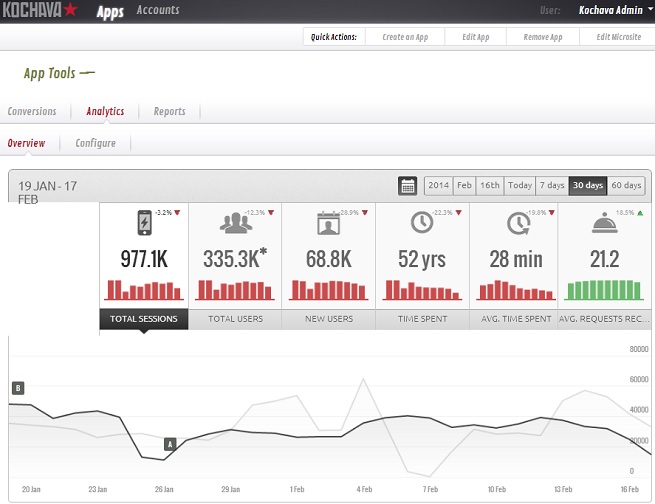Click the 4 Feb axis label
Viewport: 655px width, 504px height.
[x=364, y=489]
